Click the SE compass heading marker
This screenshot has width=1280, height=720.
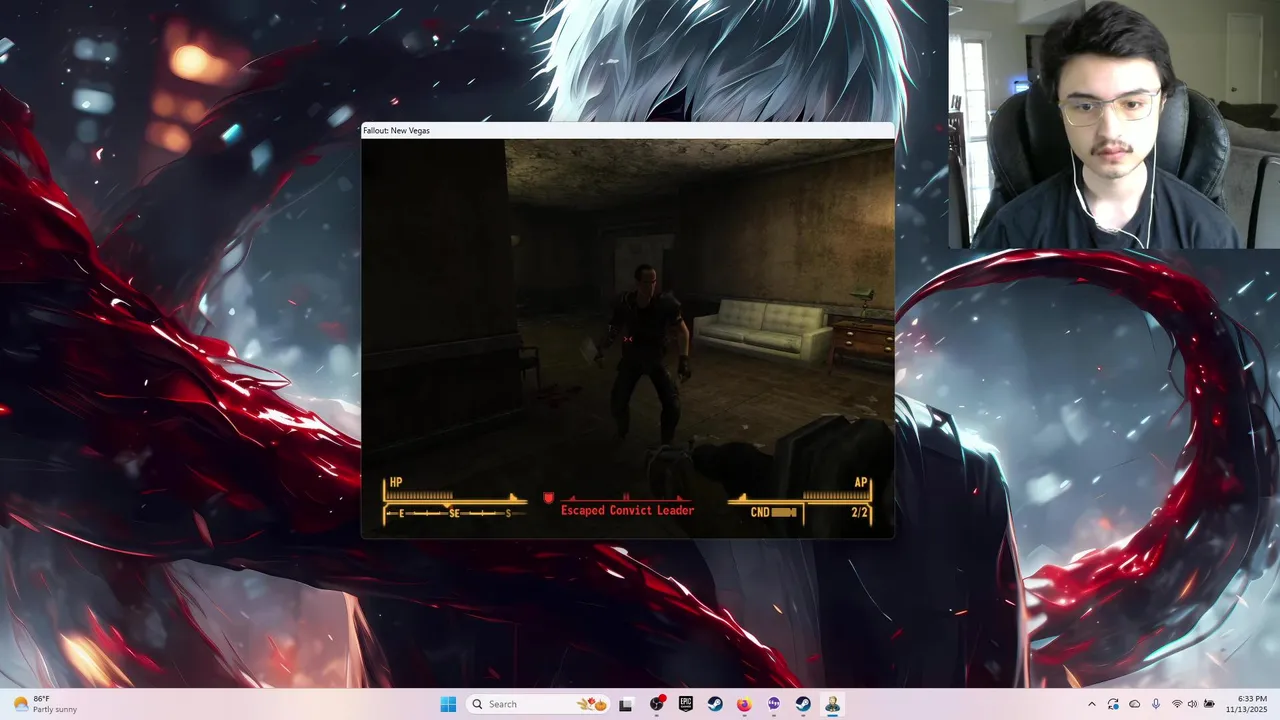[454, 513]
